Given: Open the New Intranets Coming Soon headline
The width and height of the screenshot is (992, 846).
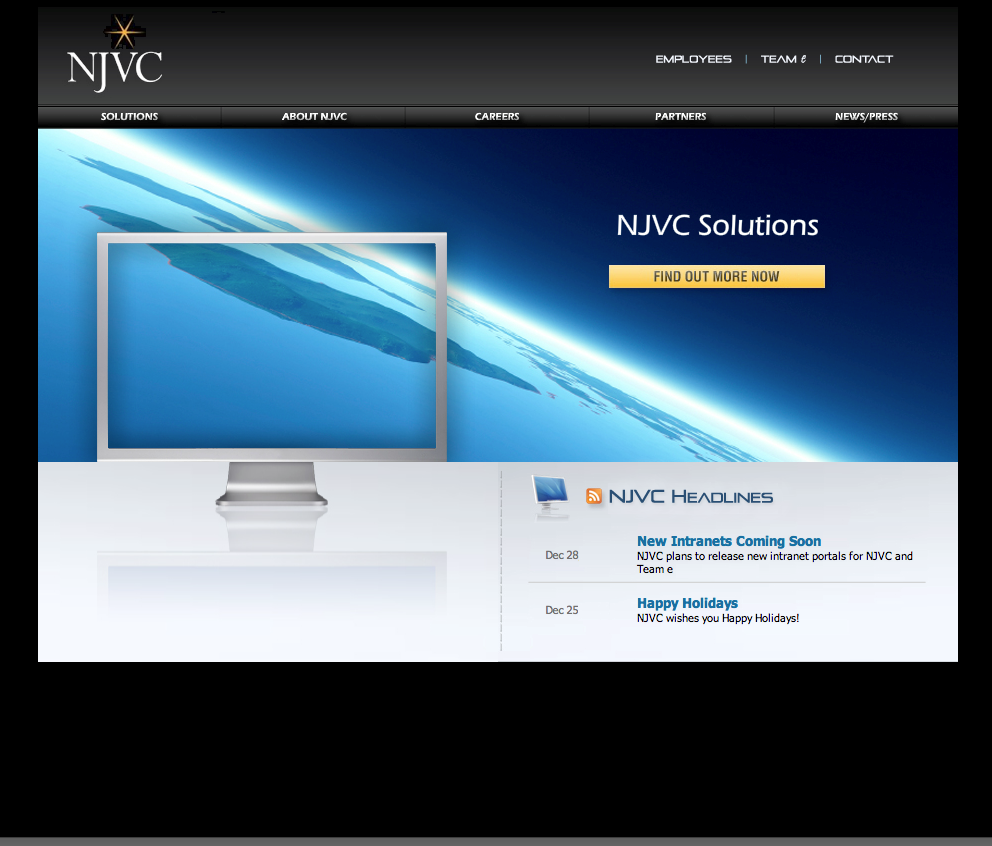Looking at the screenshot, I should pos(729,541).
